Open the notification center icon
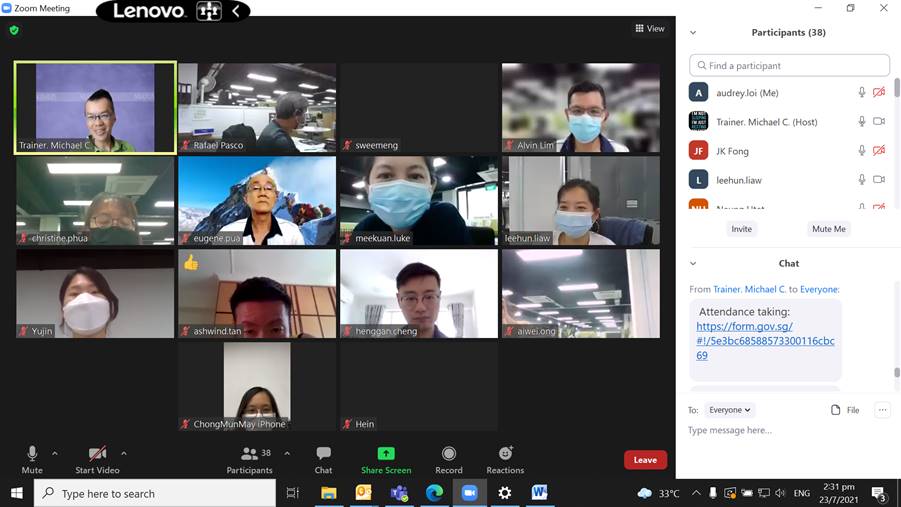This screenshot has width=901, height=507. (879, 493)
